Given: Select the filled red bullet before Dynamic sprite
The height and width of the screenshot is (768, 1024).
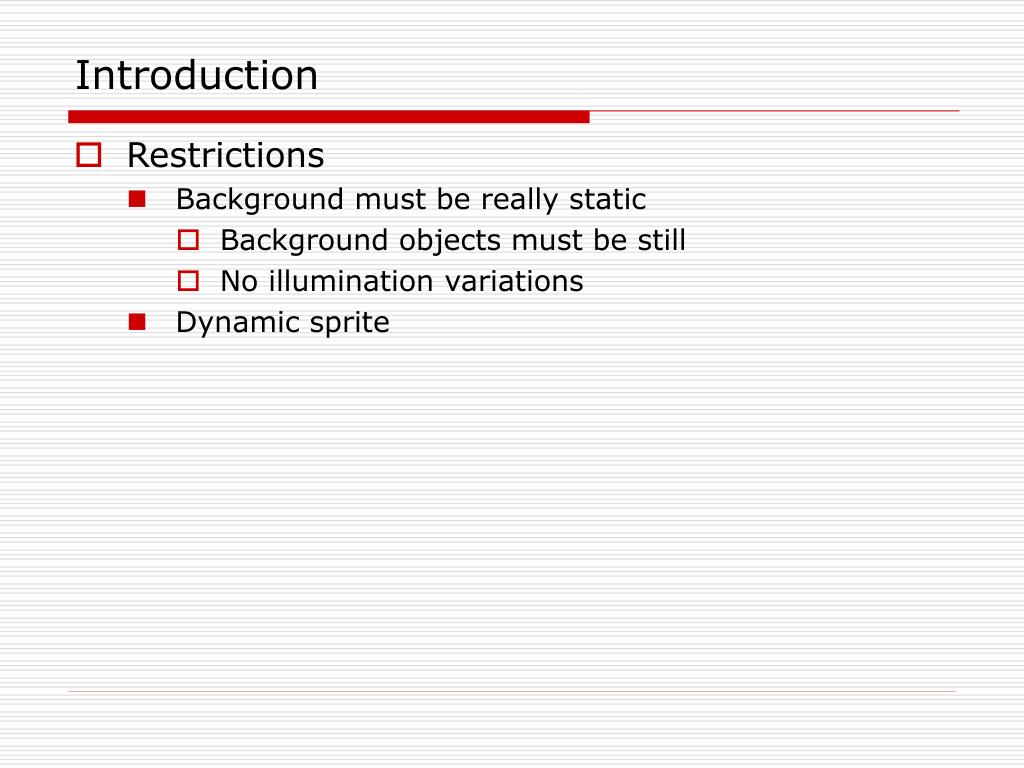Looking at the screenshot, I should coord(137,322).
